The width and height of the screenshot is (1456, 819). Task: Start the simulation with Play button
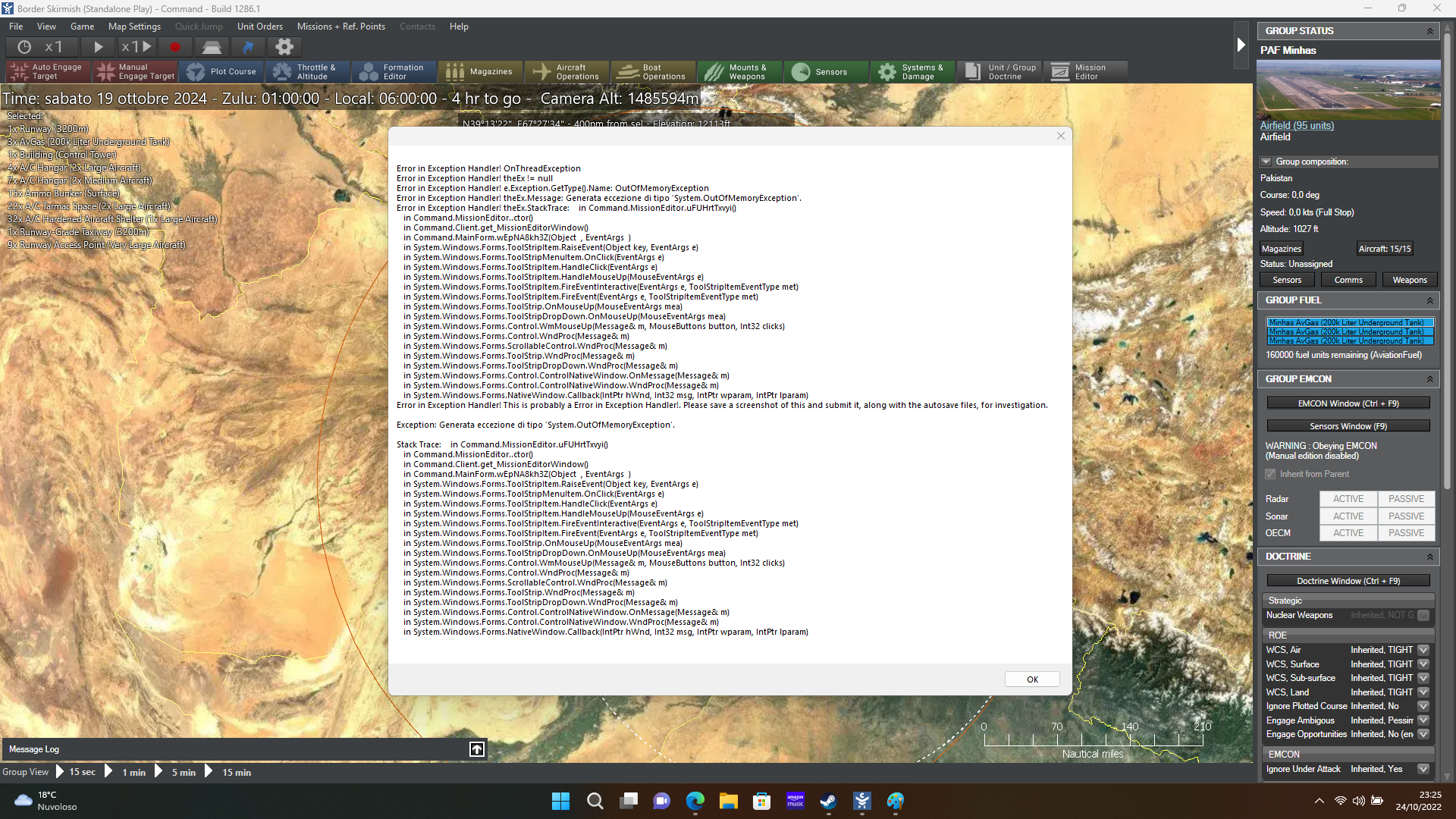point(98,47)
